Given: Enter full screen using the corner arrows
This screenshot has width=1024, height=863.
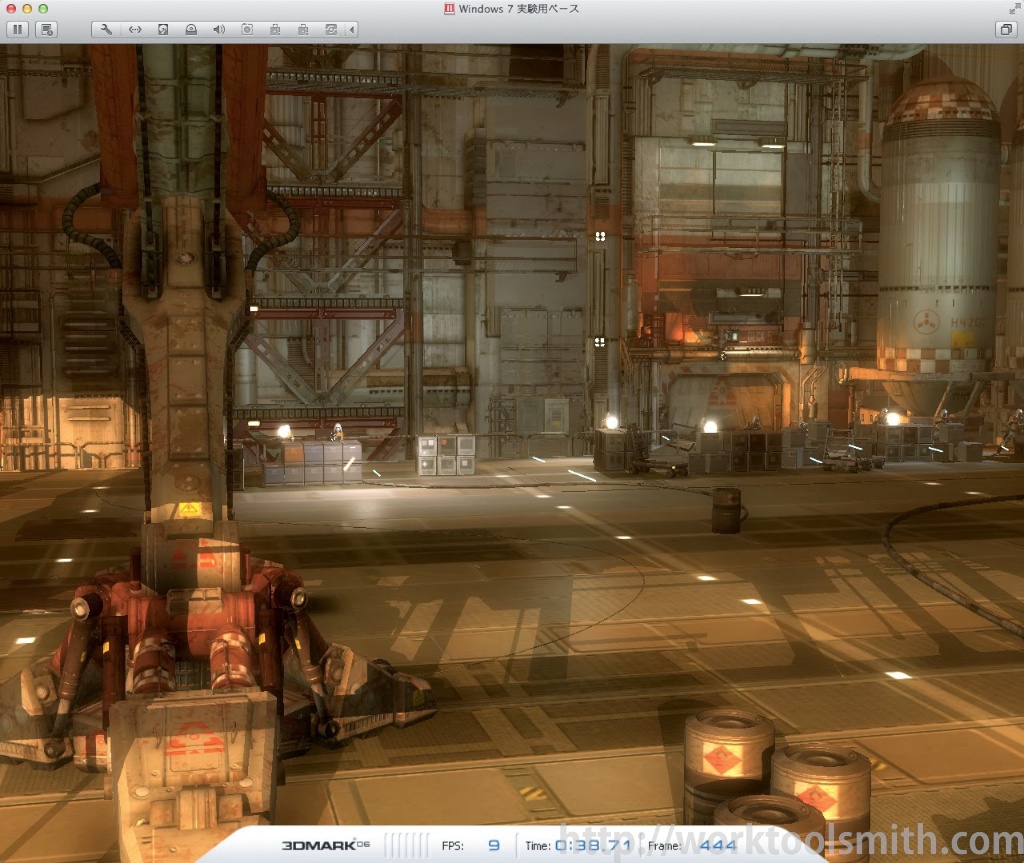Looking at the screenshot, I should [1014, 8].
